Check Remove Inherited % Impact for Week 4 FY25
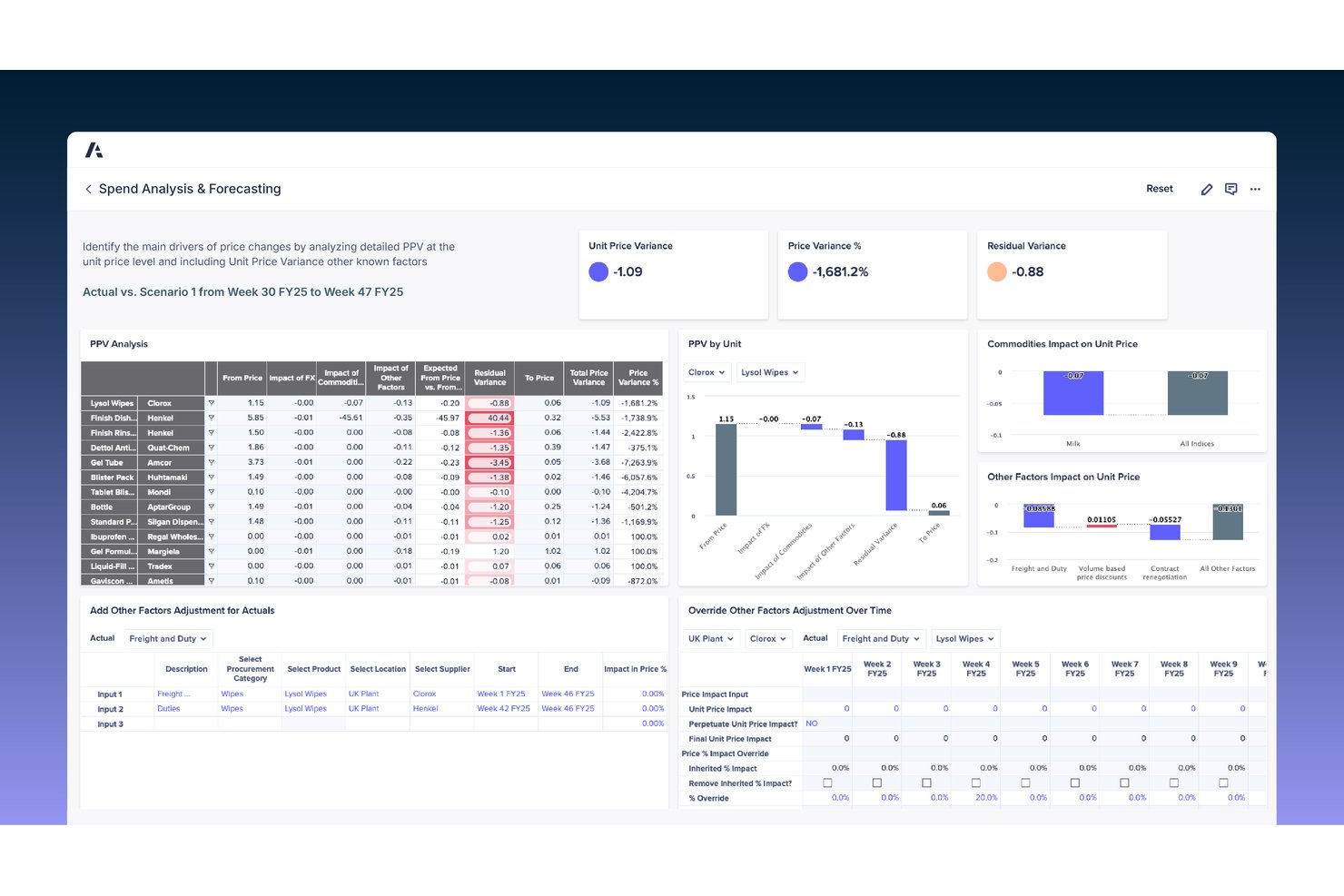The image size is (1344, 896). coord(975,783)
